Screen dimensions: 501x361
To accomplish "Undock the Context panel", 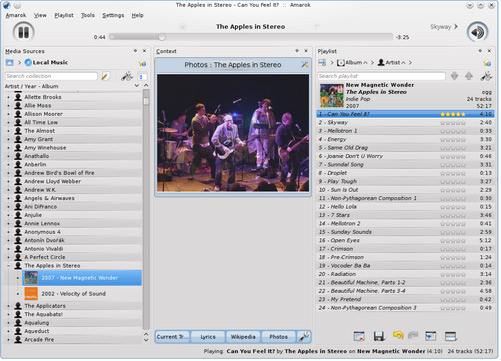I will click(297, 51).
